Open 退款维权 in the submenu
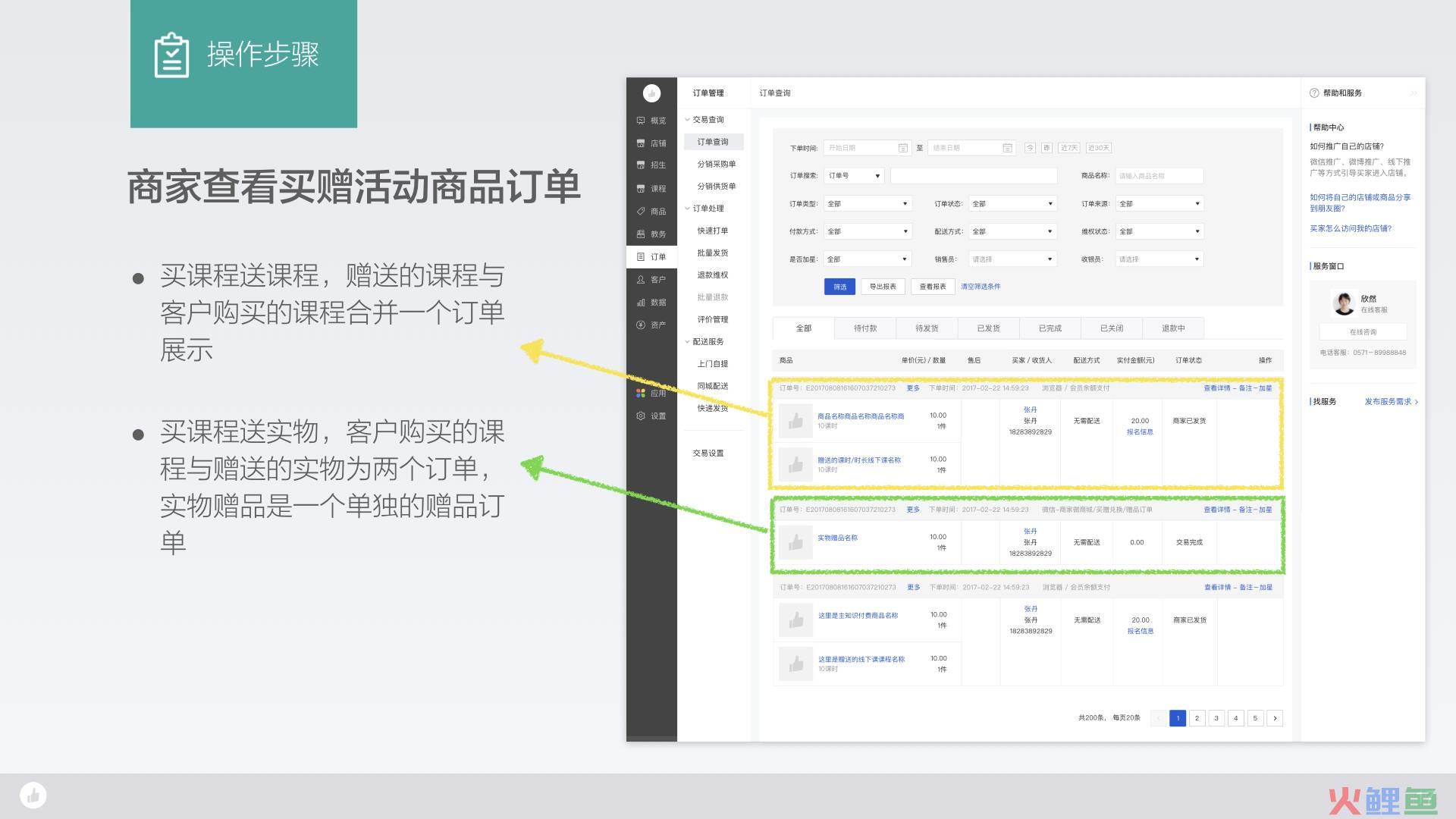This screenshot has height=819, width=1456. [713, 275]
